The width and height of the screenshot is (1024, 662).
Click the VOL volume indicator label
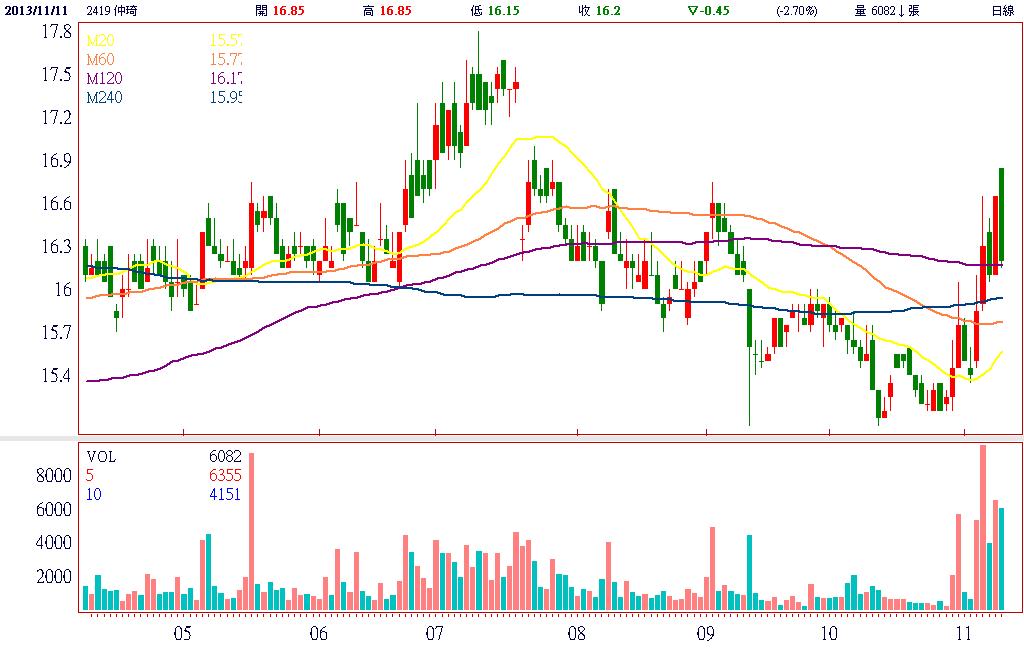[101, 456]
